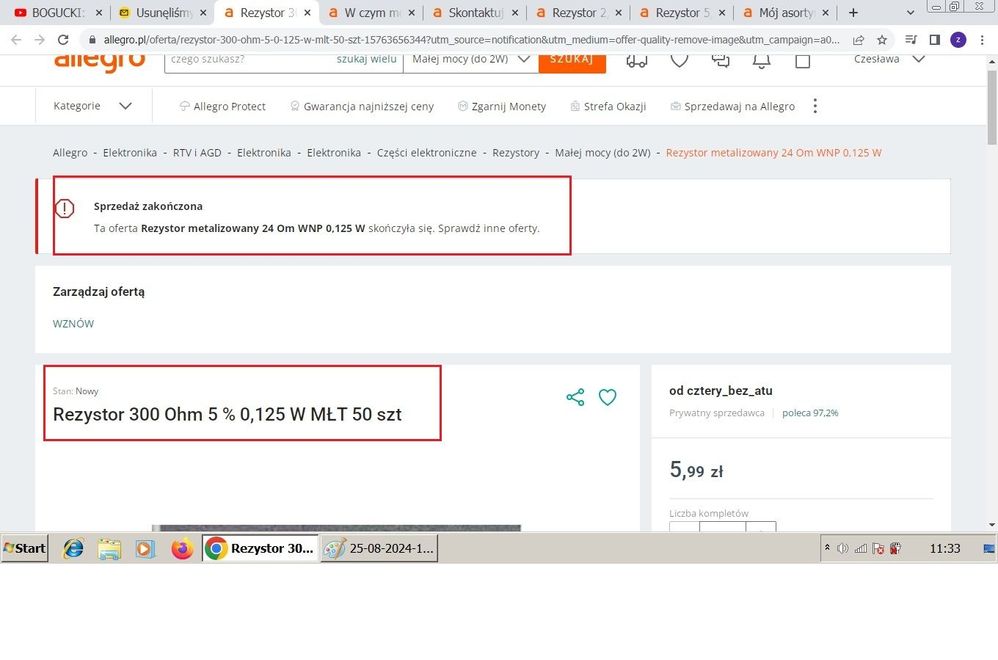Click the browser address bar URL

pos(471,39)
